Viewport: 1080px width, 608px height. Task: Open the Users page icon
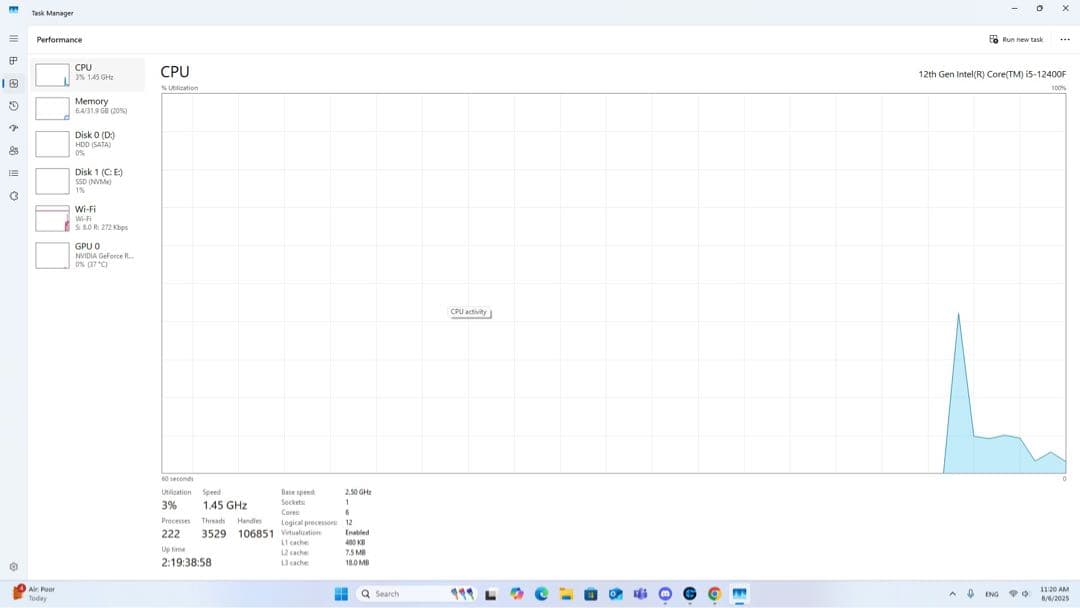pos(13,151)
